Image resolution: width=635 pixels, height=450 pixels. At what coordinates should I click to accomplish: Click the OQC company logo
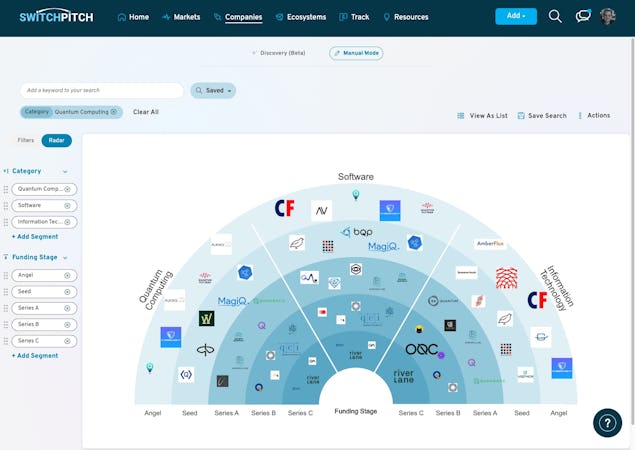coord(422,349)
